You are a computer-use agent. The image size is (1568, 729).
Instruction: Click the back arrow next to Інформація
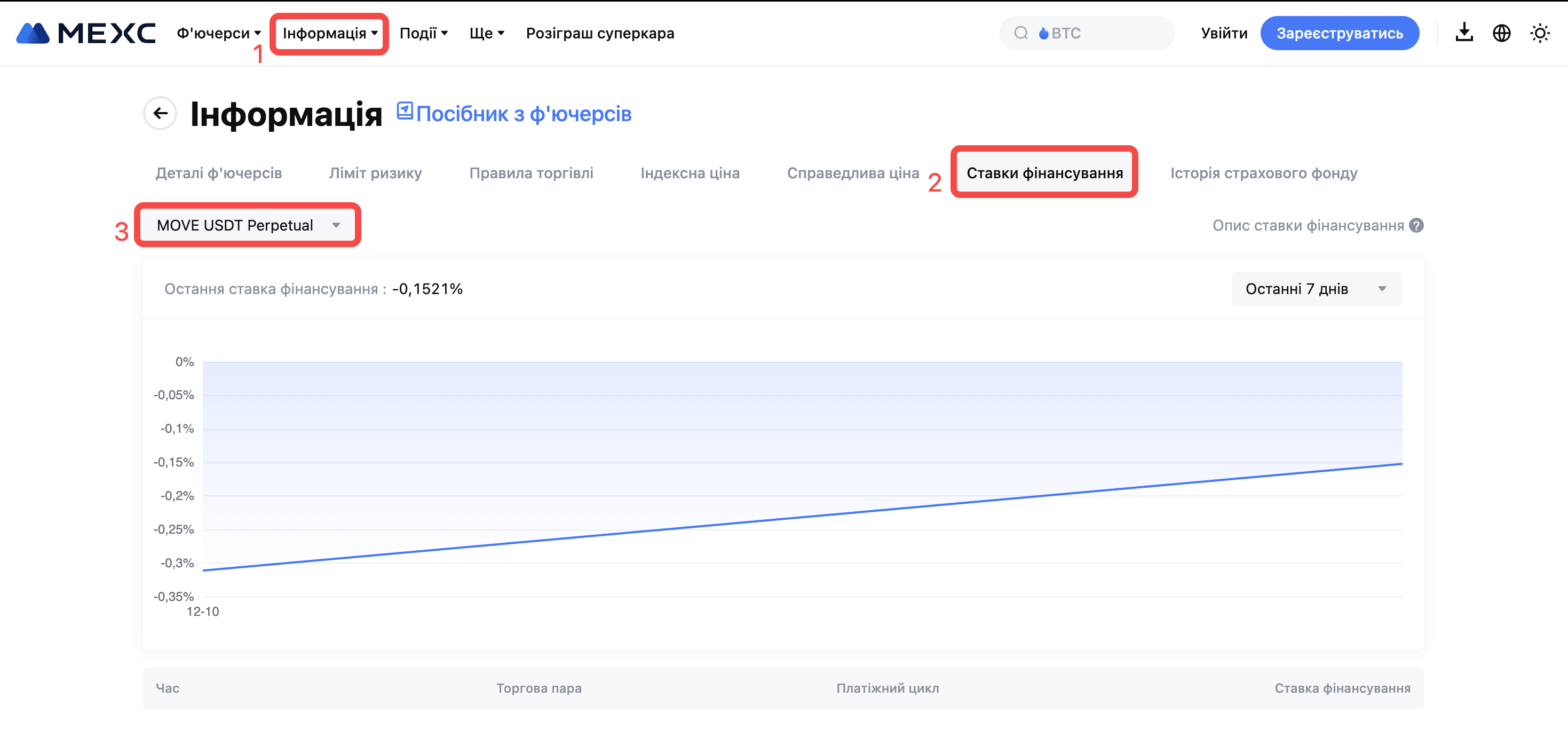tap(160, 113)
